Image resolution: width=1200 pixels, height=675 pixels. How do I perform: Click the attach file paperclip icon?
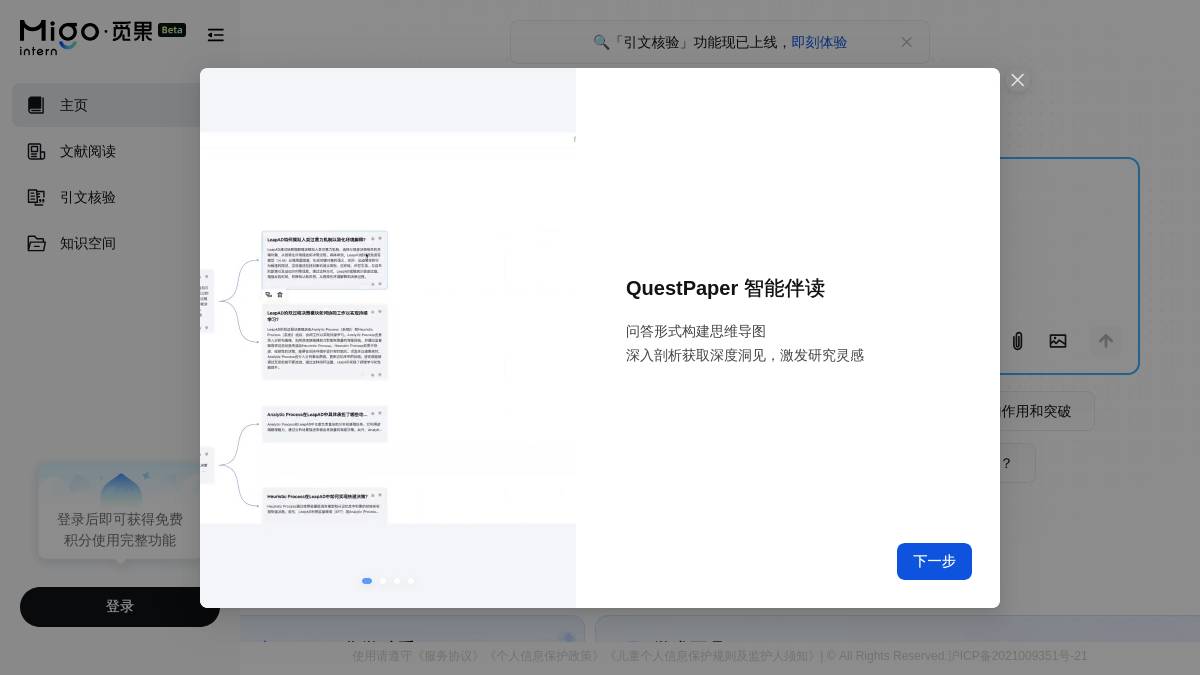click(1017, 341)
